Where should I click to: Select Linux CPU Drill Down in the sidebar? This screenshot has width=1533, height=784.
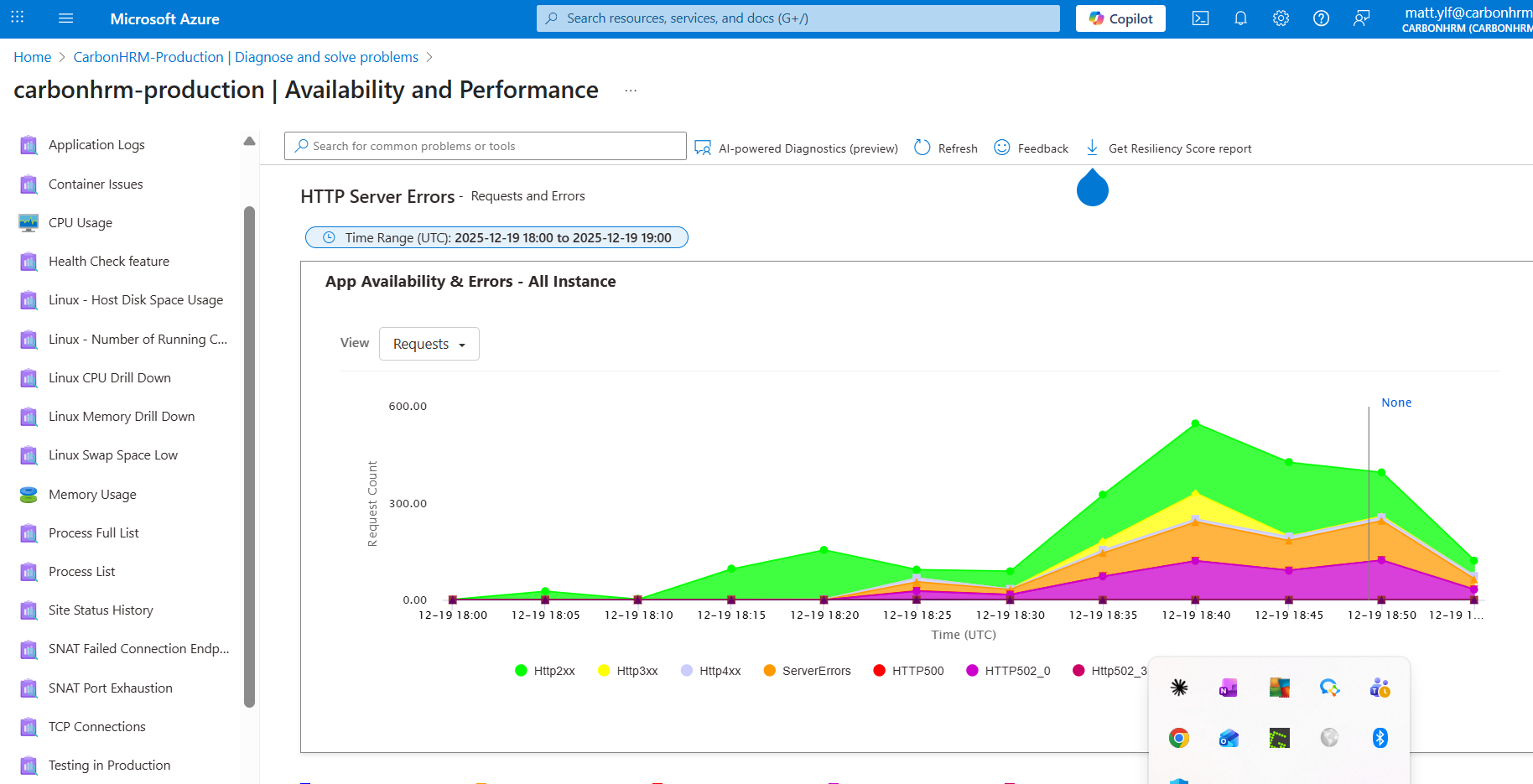click(x=110, y=378)
